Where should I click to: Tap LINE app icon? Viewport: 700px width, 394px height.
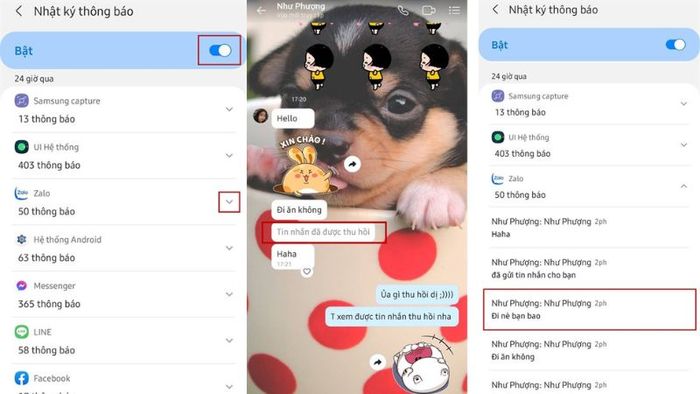point(21,332)
